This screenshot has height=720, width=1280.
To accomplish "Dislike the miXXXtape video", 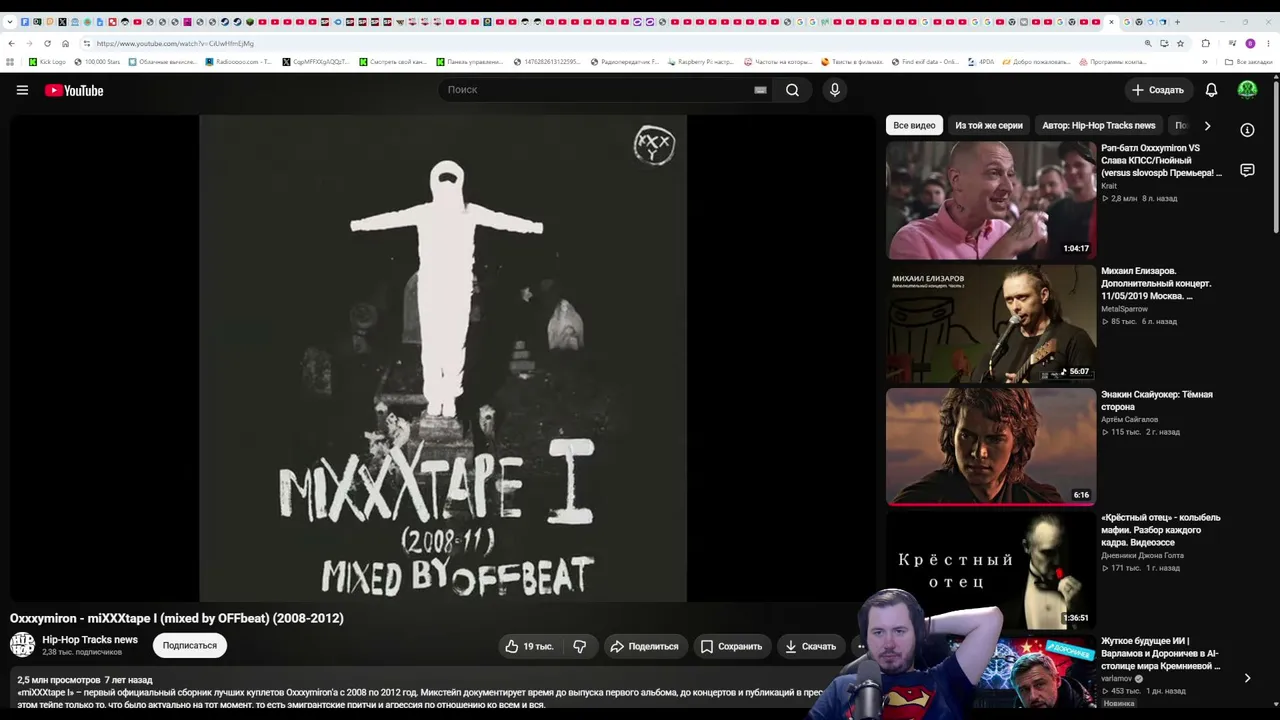I will coord(580,646).
